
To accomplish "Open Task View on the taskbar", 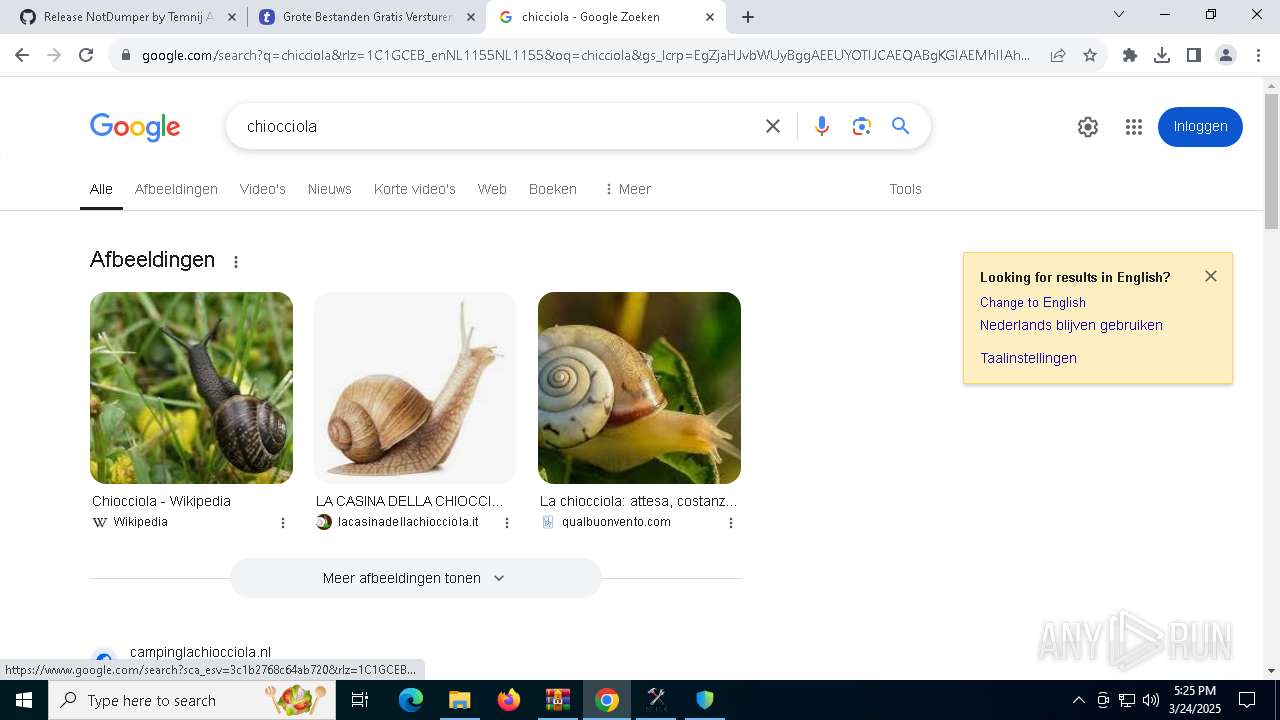I will coord(360,700).
